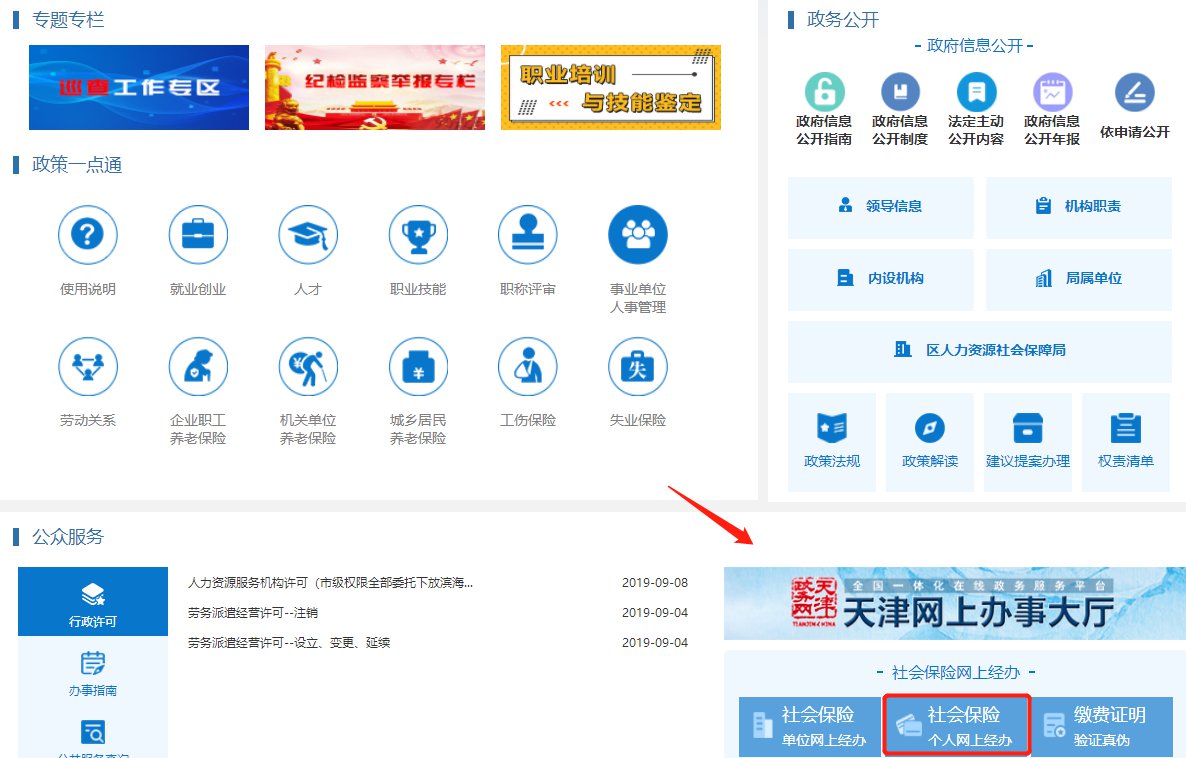Open the 就业创业 briefcase icon

(198, 235)
